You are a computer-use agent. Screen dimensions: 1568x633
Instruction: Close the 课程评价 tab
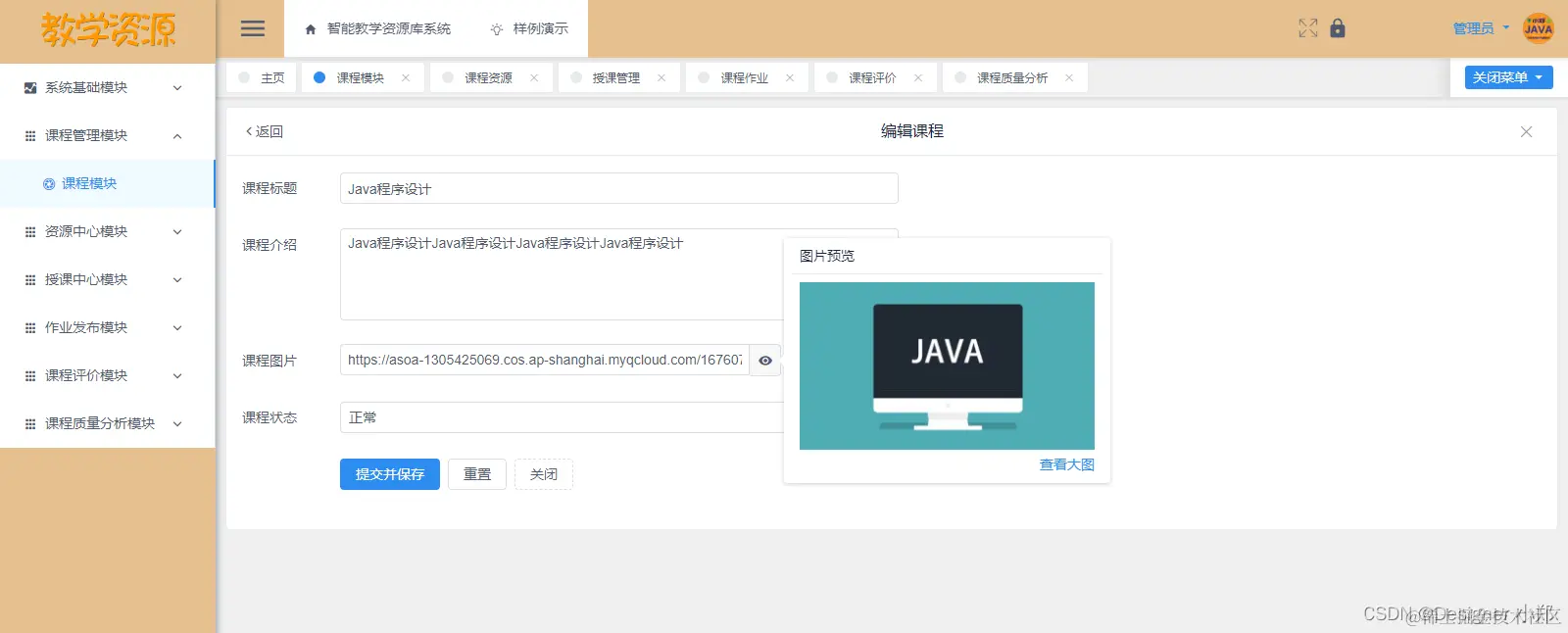(918, 78)
